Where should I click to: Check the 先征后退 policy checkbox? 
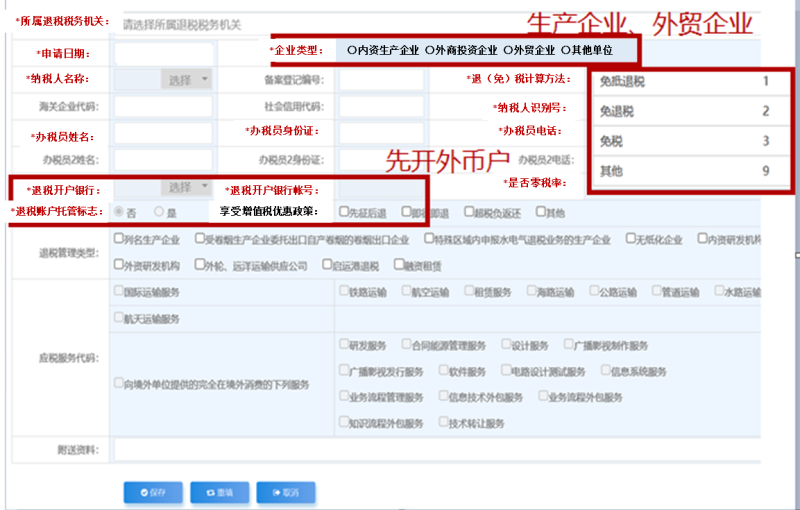coord(344,212)
